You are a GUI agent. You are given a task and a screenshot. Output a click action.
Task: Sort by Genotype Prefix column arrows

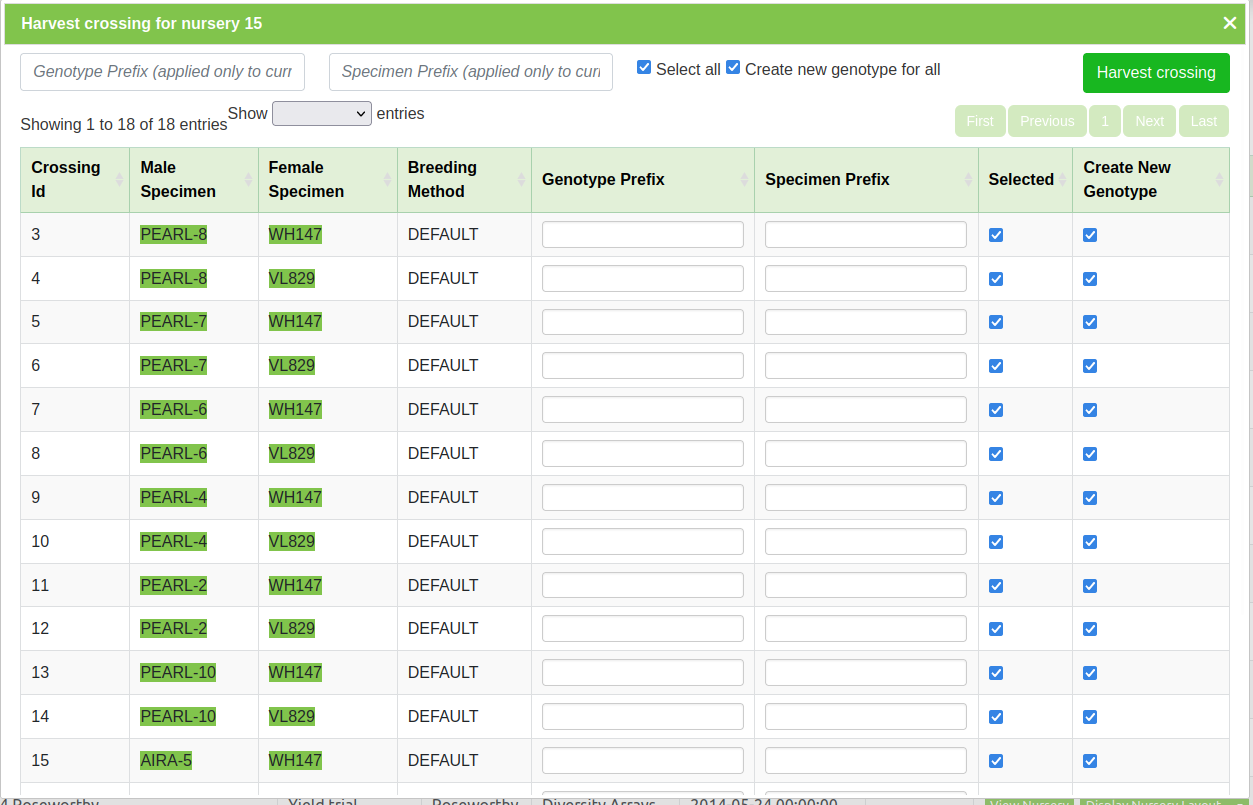tap(744, 180)
